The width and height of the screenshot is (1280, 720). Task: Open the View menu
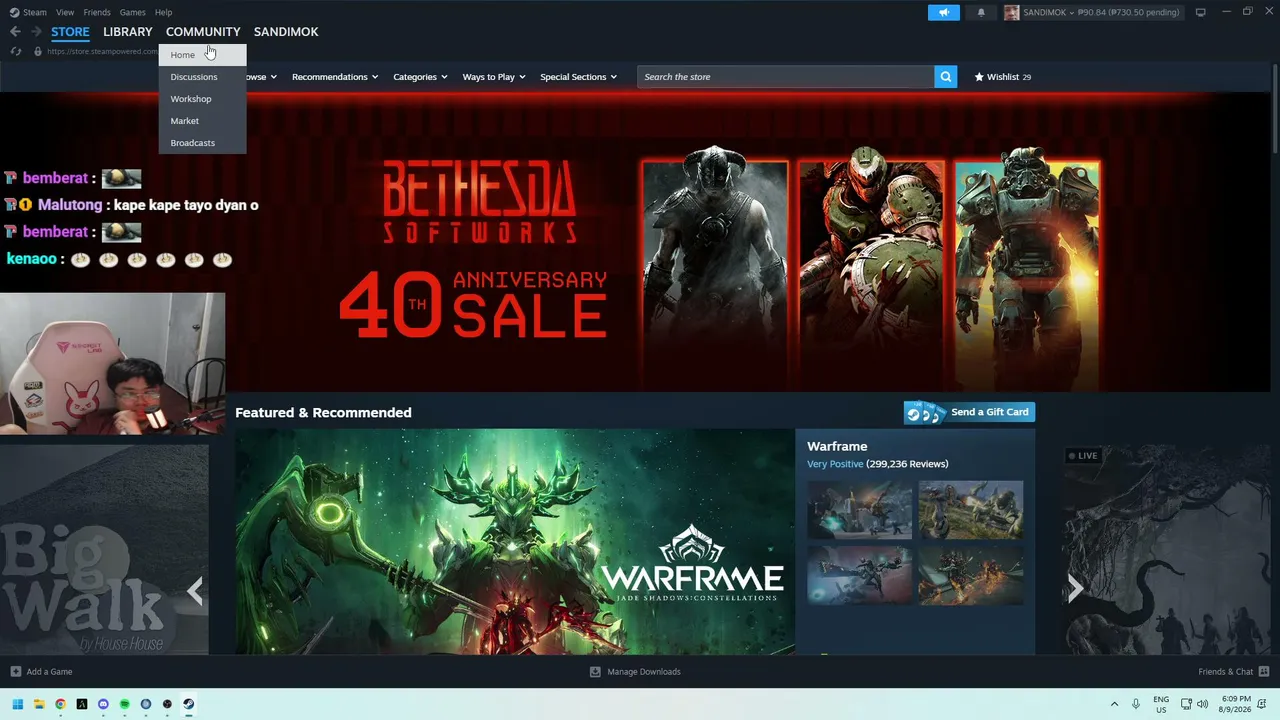pos(65,12)
